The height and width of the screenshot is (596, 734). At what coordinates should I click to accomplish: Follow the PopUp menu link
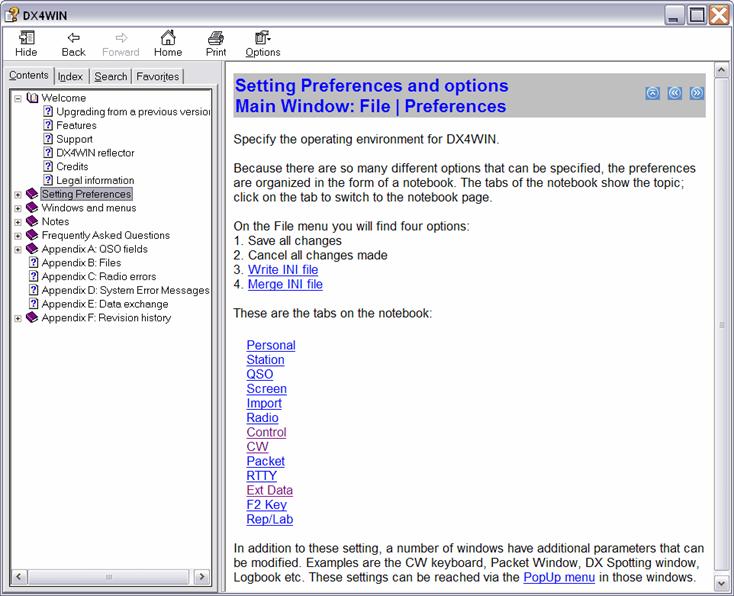559,577
